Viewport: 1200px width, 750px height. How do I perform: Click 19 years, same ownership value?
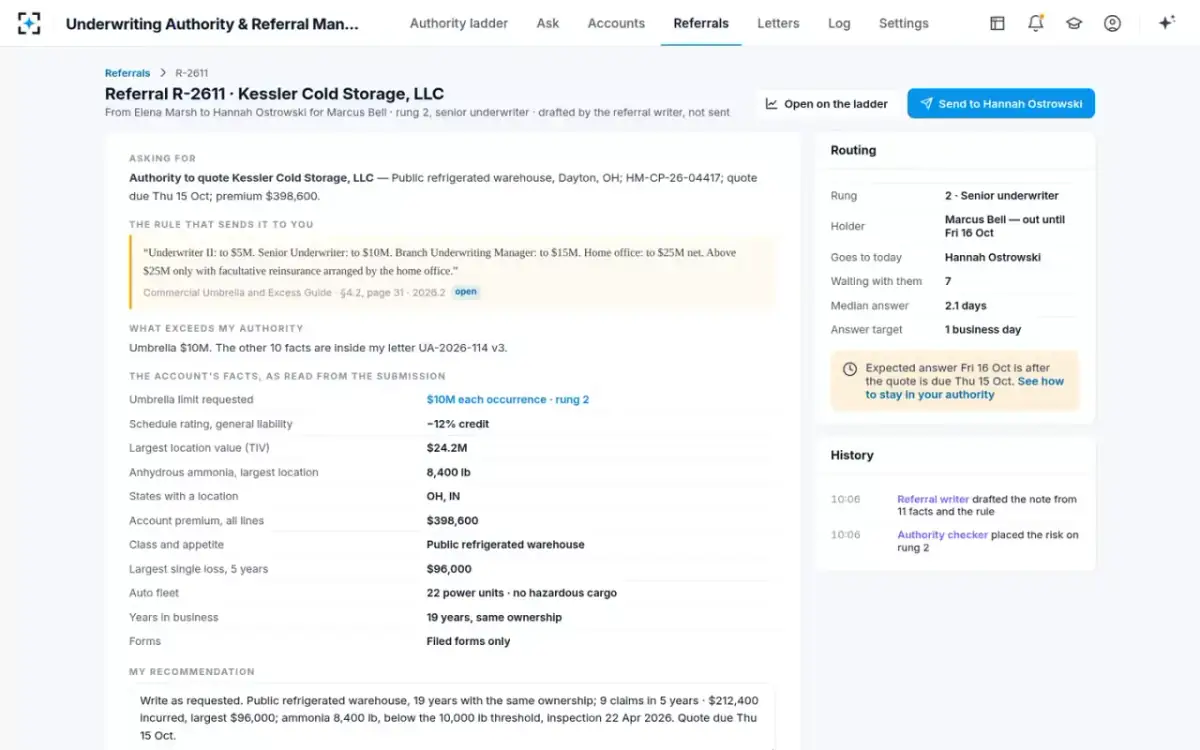coord(494,617)
